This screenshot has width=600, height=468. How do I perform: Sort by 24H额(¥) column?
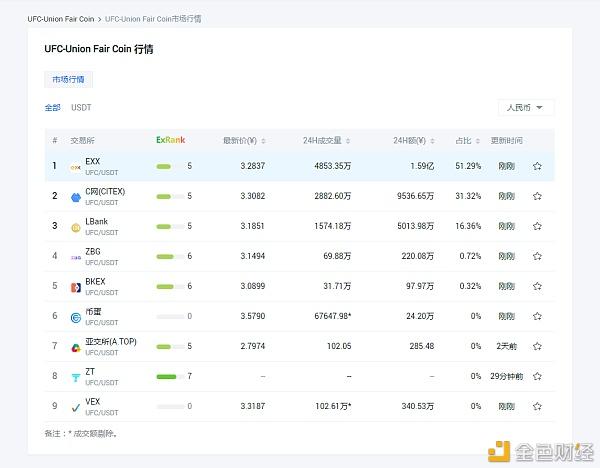click(414, 141)
